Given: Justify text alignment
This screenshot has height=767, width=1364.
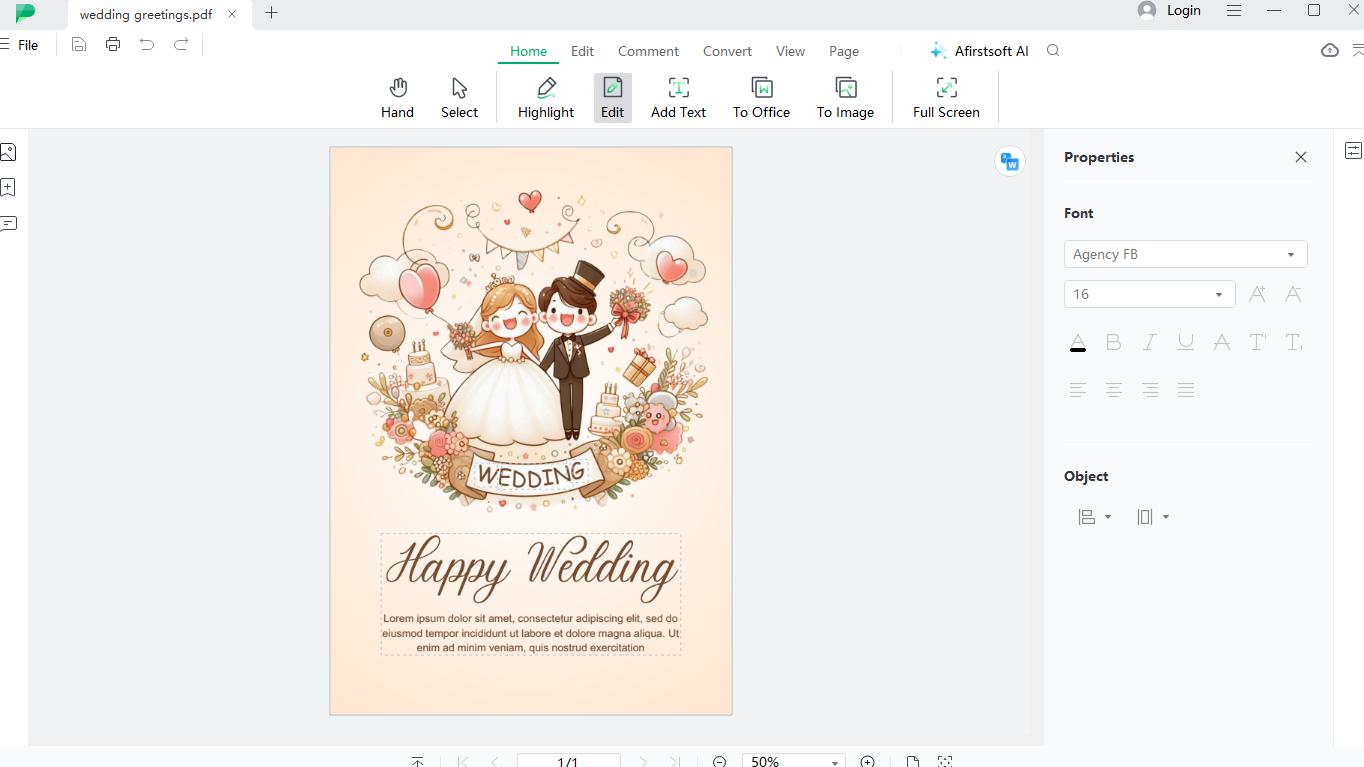Looking at the screenshot, I should pos(1186,390).
